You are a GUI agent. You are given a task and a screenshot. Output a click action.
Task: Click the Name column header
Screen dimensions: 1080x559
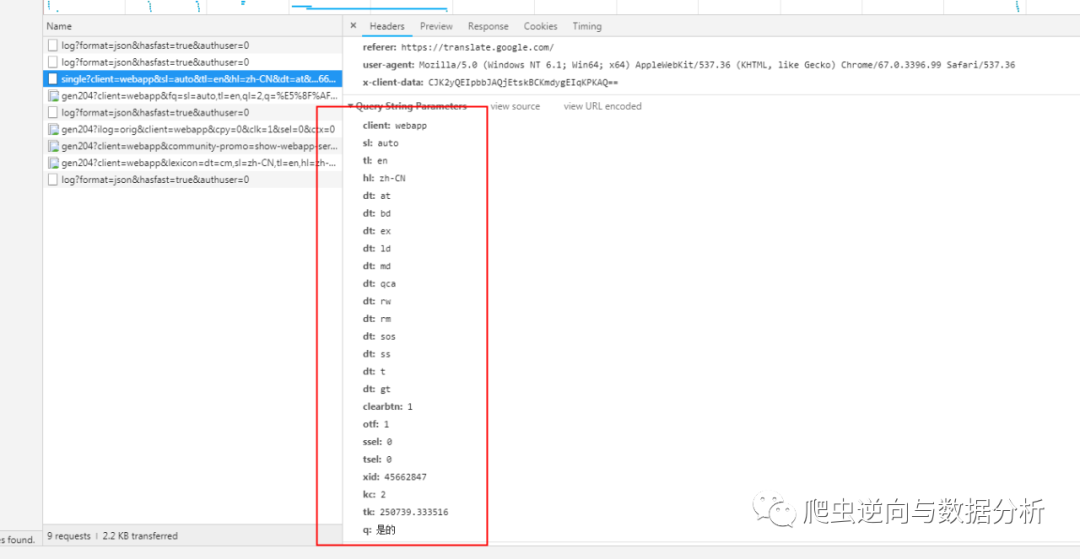(193, 26)
